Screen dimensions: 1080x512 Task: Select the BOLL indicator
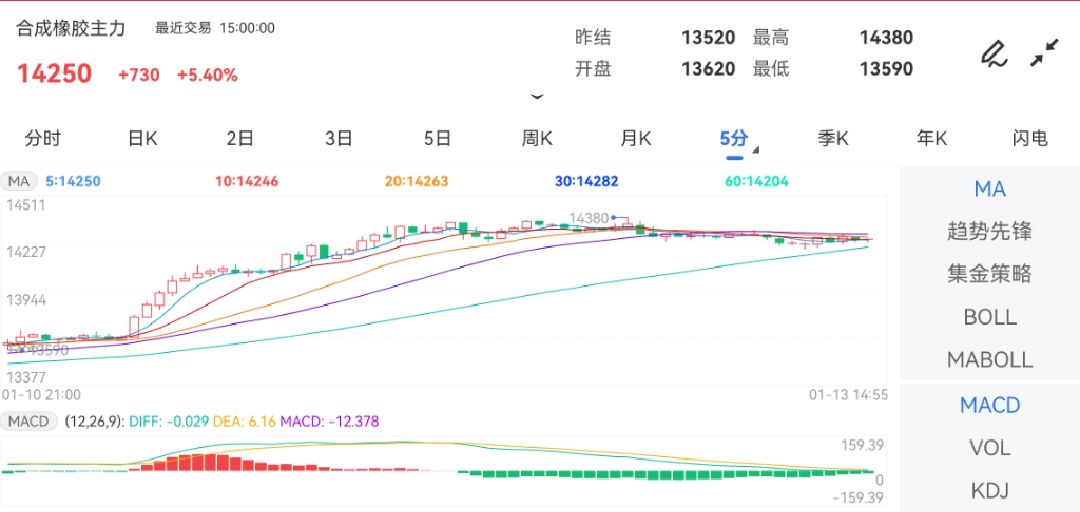coord(990,317)
